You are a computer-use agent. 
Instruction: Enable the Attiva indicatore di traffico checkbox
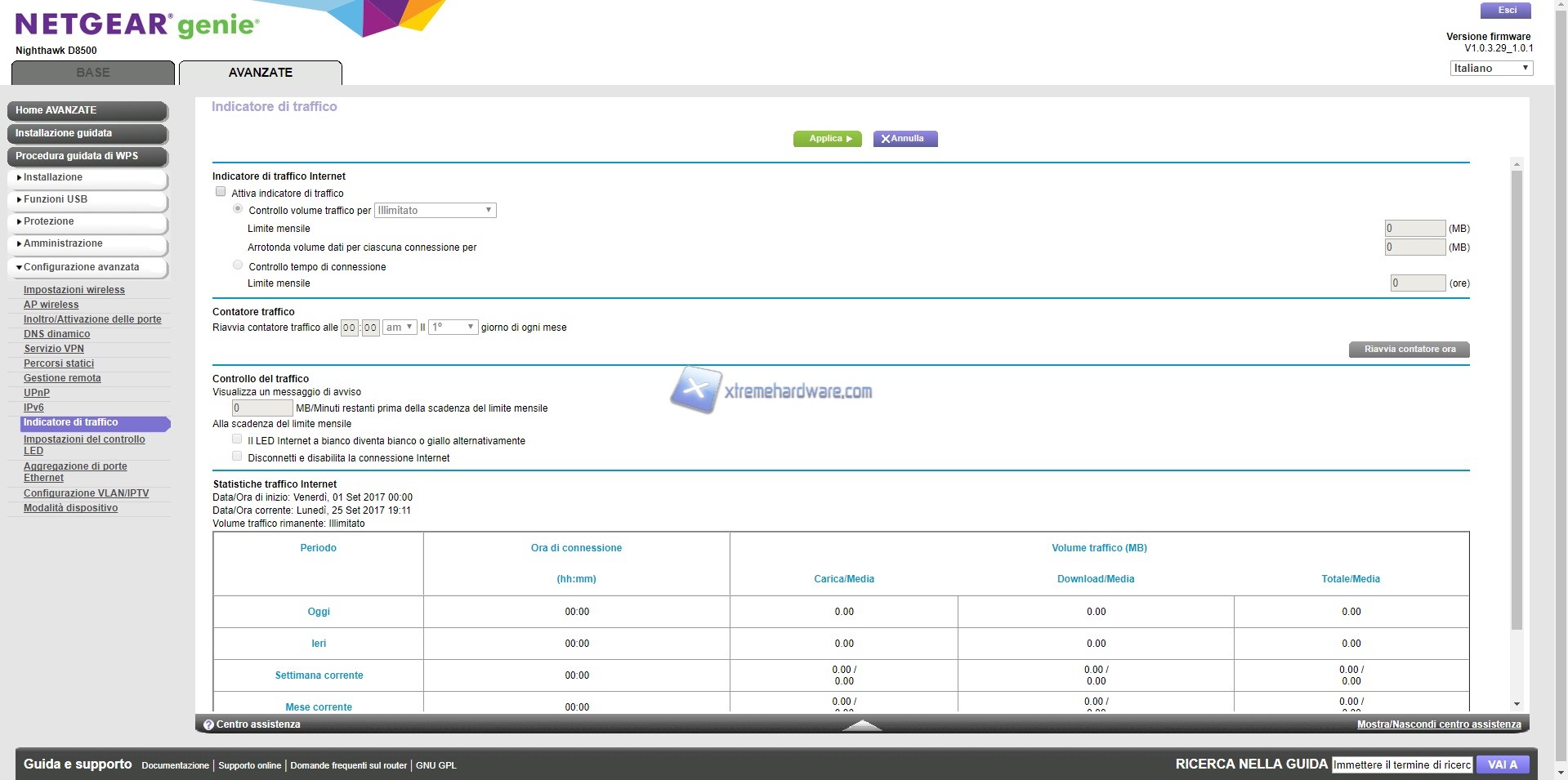(221, 192)
